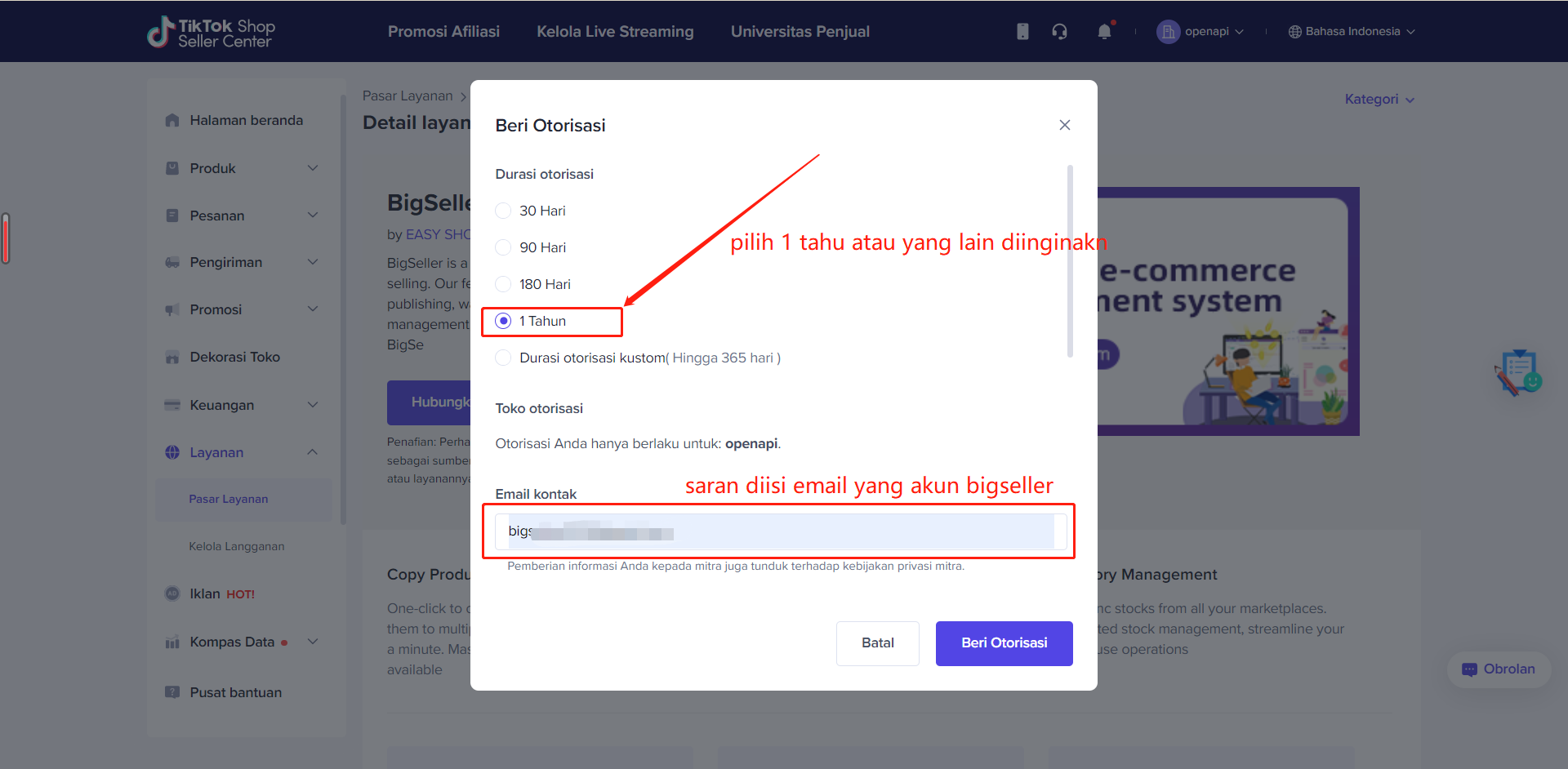This screenshot has width=1568, height=769.
Task: Confirm with the Beri Otorisasi button
Action: (x=1004, y=643)
